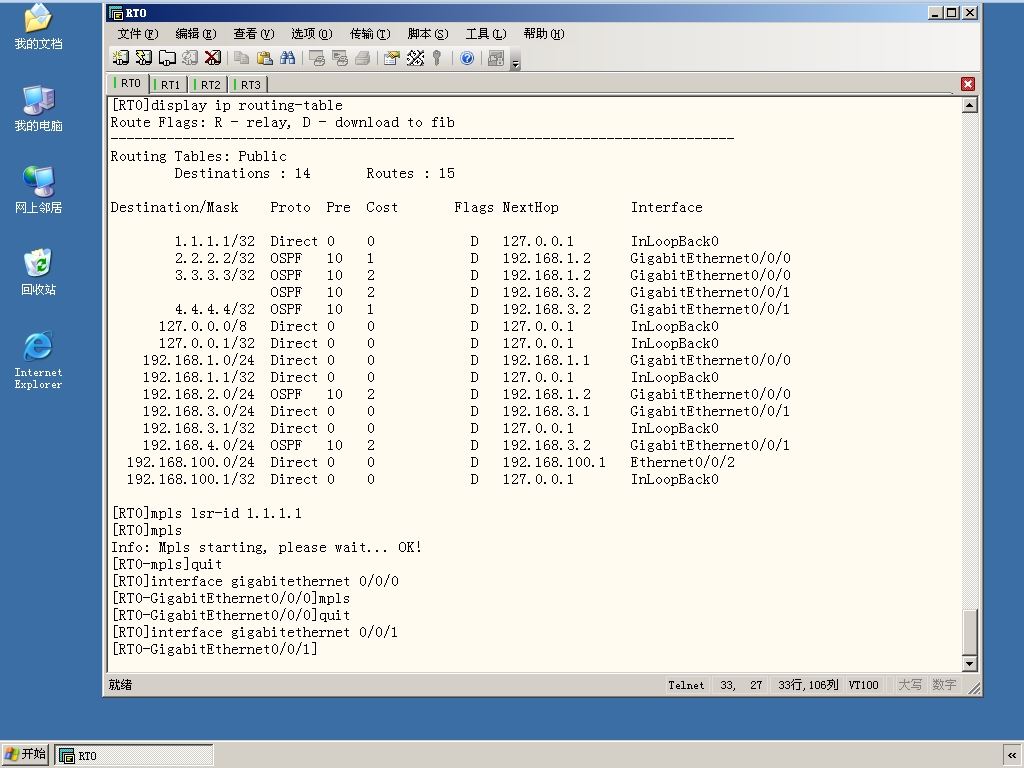
Task: Click the RT0 taskbar button
Action: [x=134, y=756]
